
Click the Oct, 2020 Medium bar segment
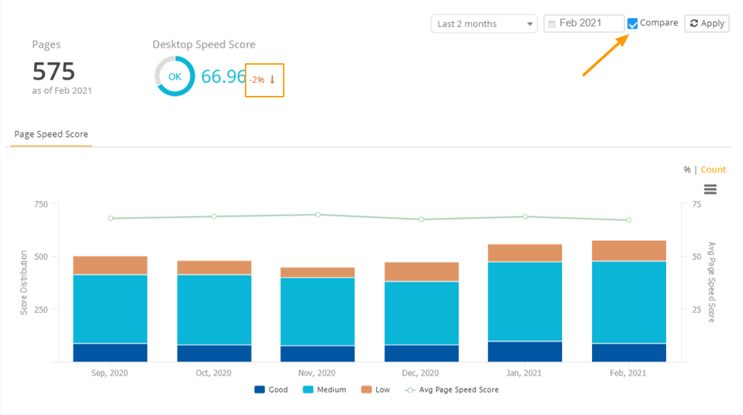[214, 310]
